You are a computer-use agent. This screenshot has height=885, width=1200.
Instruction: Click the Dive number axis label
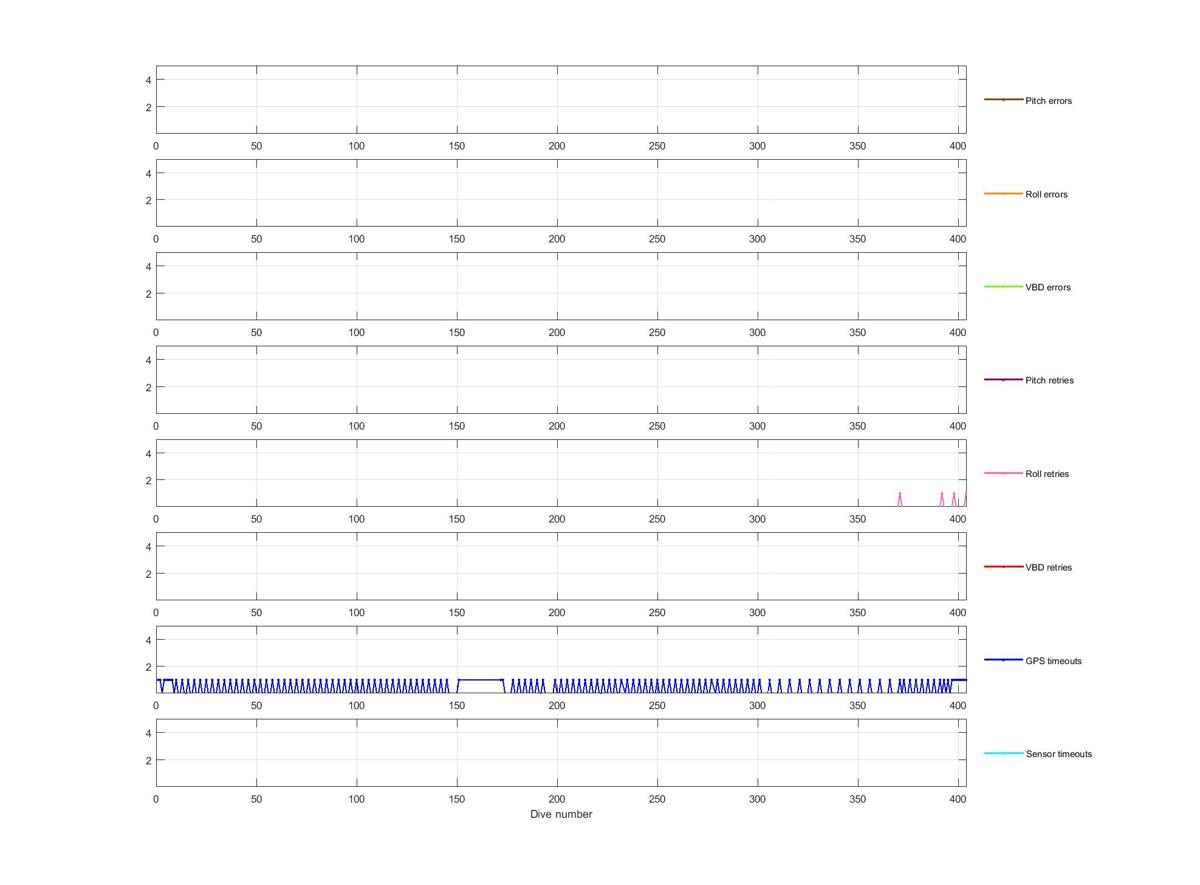[x=561, y=814]
